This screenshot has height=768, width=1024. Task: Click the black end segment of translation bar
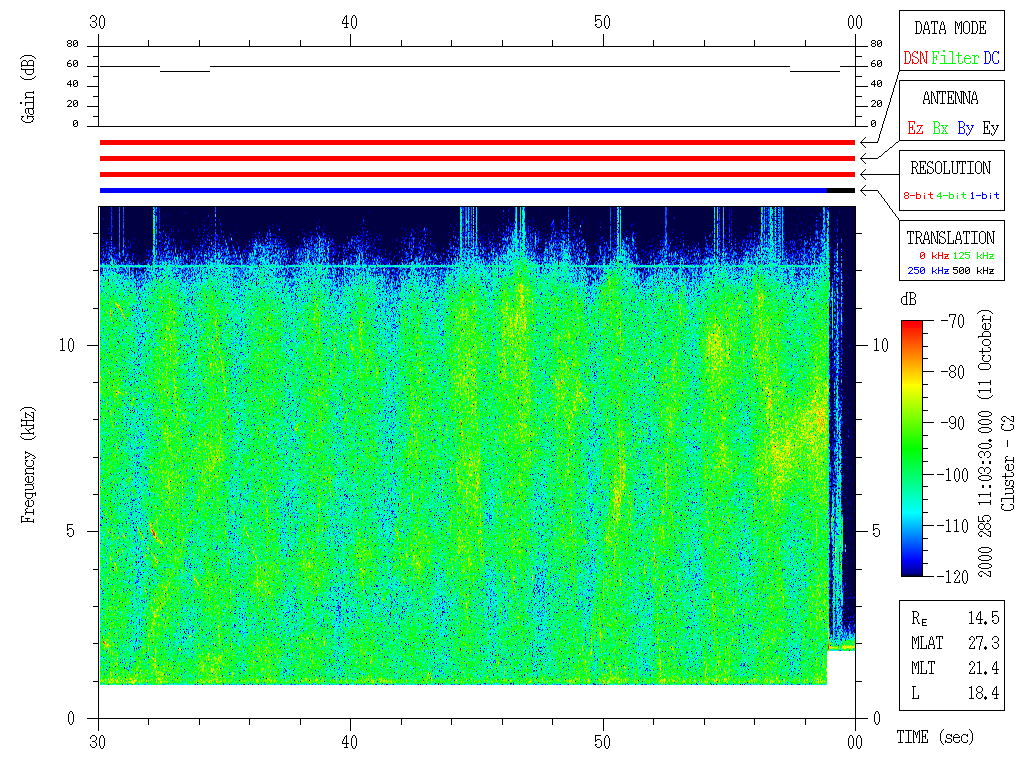pos(841,190)
